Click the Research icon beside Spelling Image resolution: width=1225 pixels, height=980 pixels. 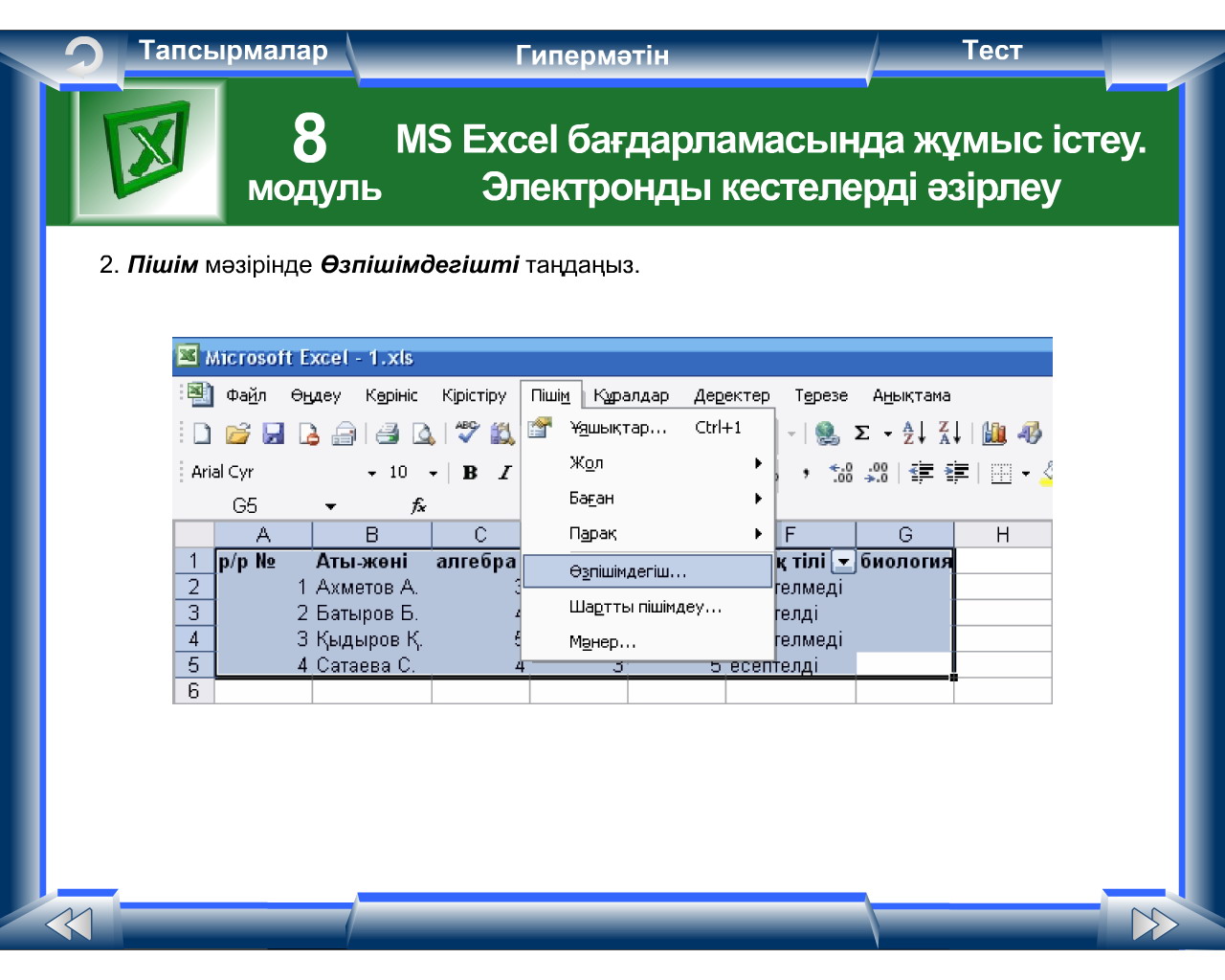501,434
